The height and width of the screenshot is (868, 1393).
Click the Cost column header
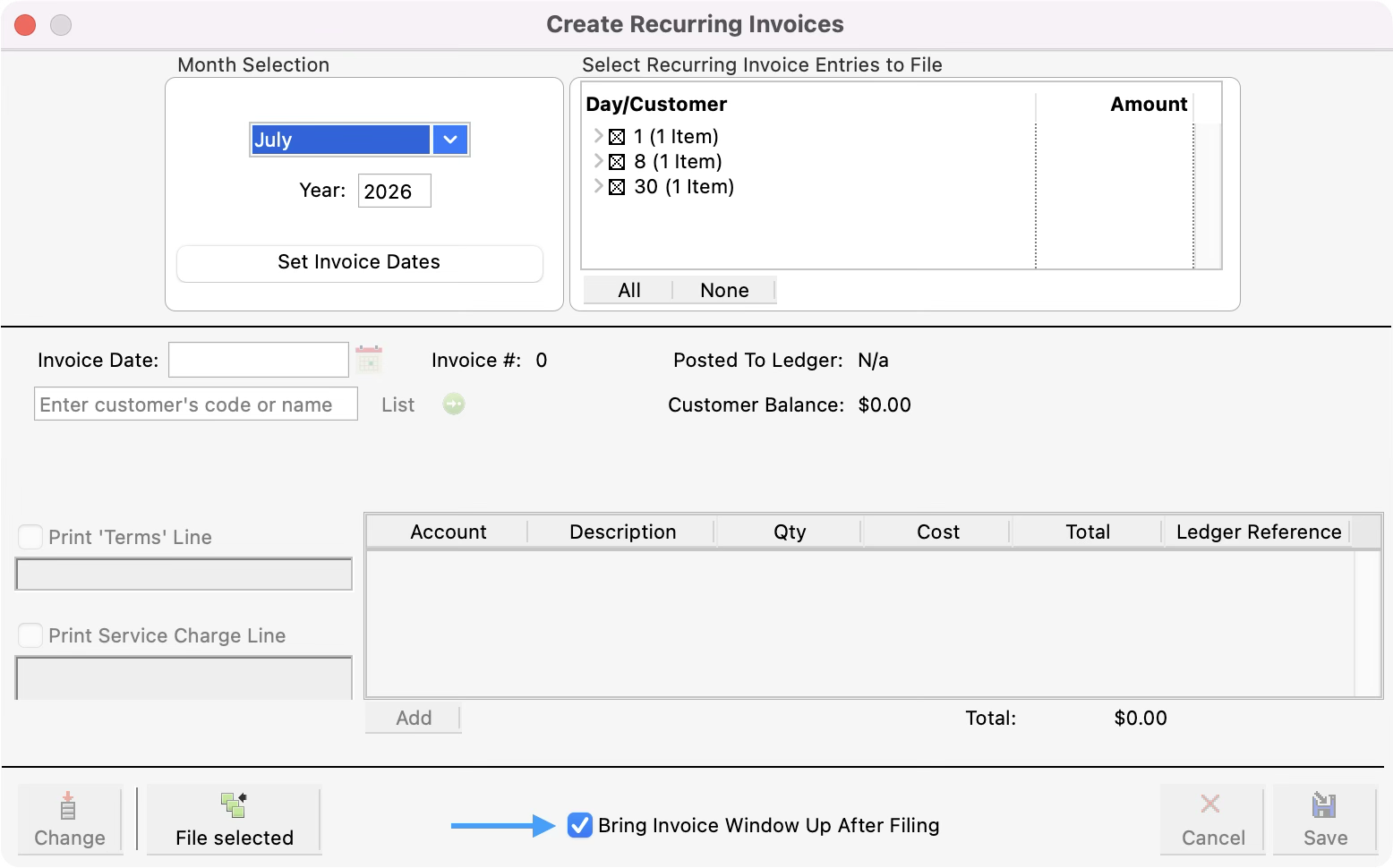tap(937, 532)
